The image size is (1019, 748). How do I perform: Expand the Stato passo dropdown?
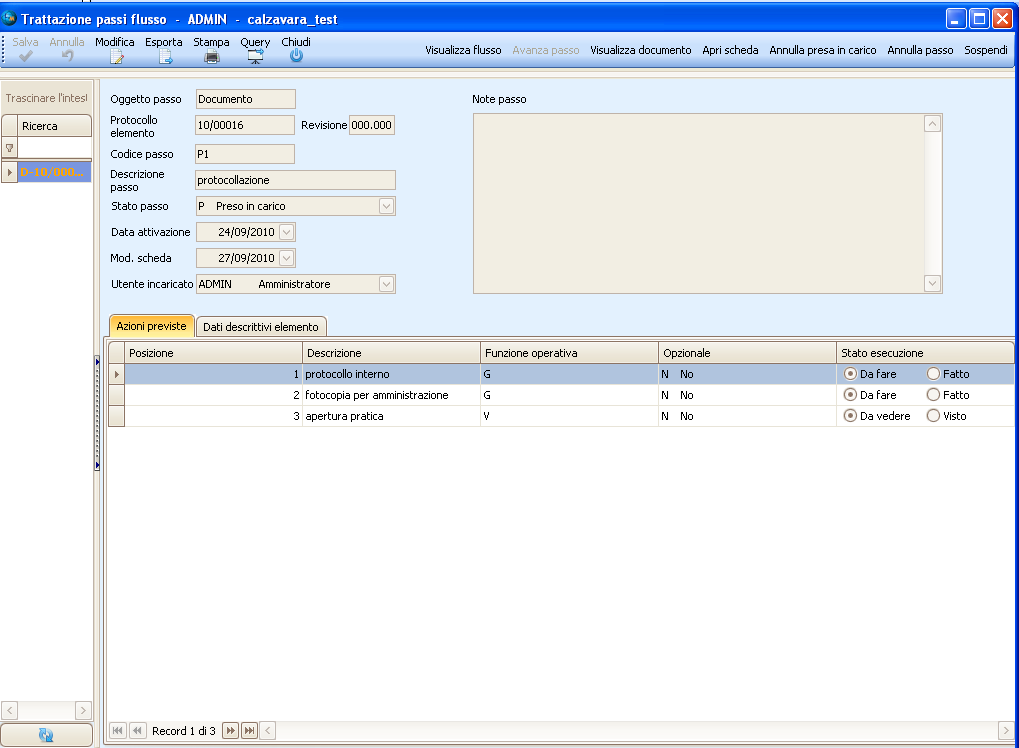tap(386, 206)
